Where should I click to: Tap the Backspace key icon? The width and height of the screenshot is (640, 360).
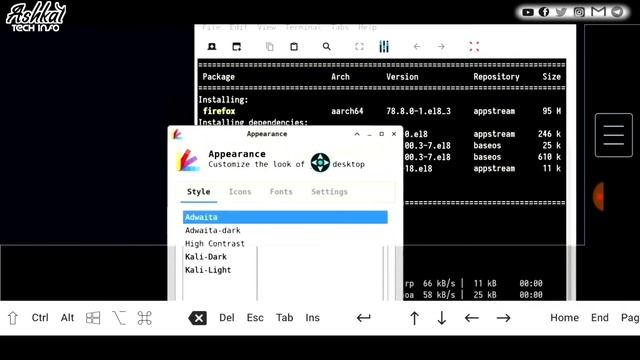click(198, 318)
